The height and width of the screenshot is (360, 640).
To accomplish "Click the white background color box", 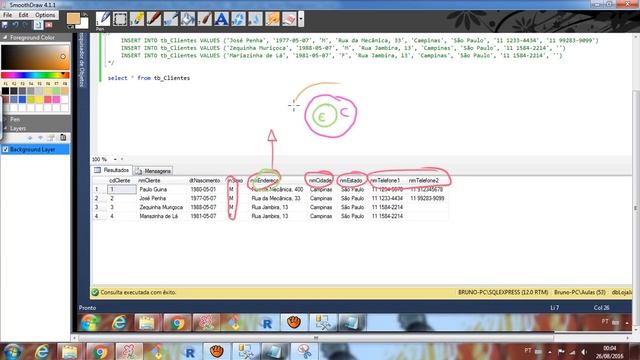I will click(84, 24).
